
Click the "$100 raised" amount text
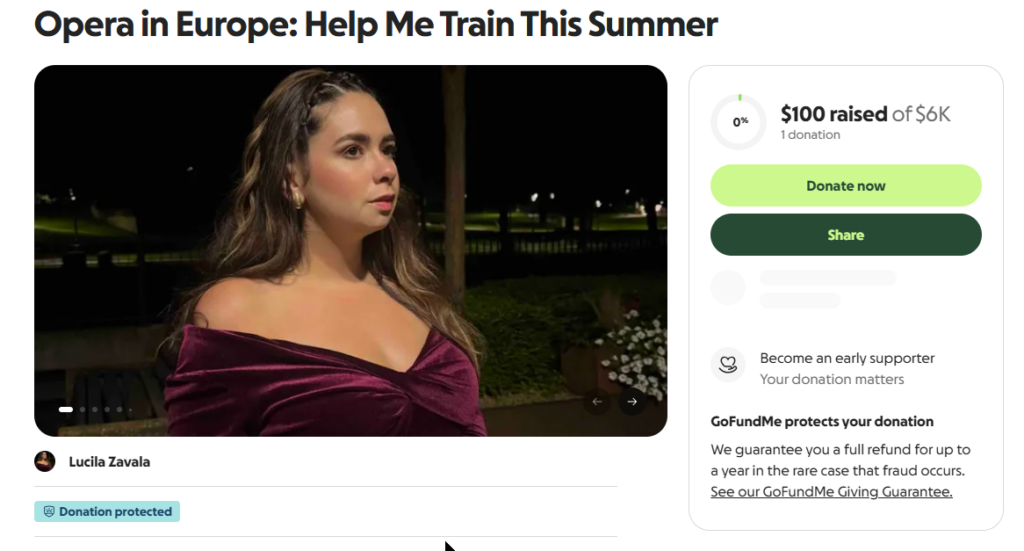833,114
